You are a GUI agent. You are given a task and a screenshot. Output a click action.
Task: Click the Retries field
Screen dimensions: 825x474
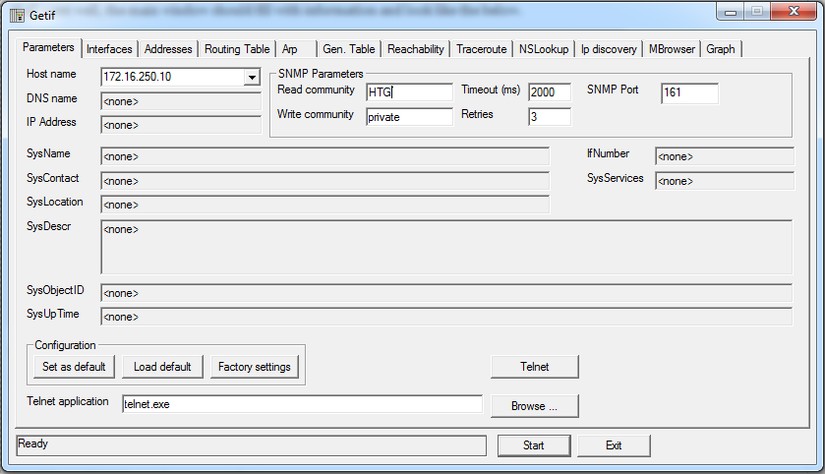550,117
